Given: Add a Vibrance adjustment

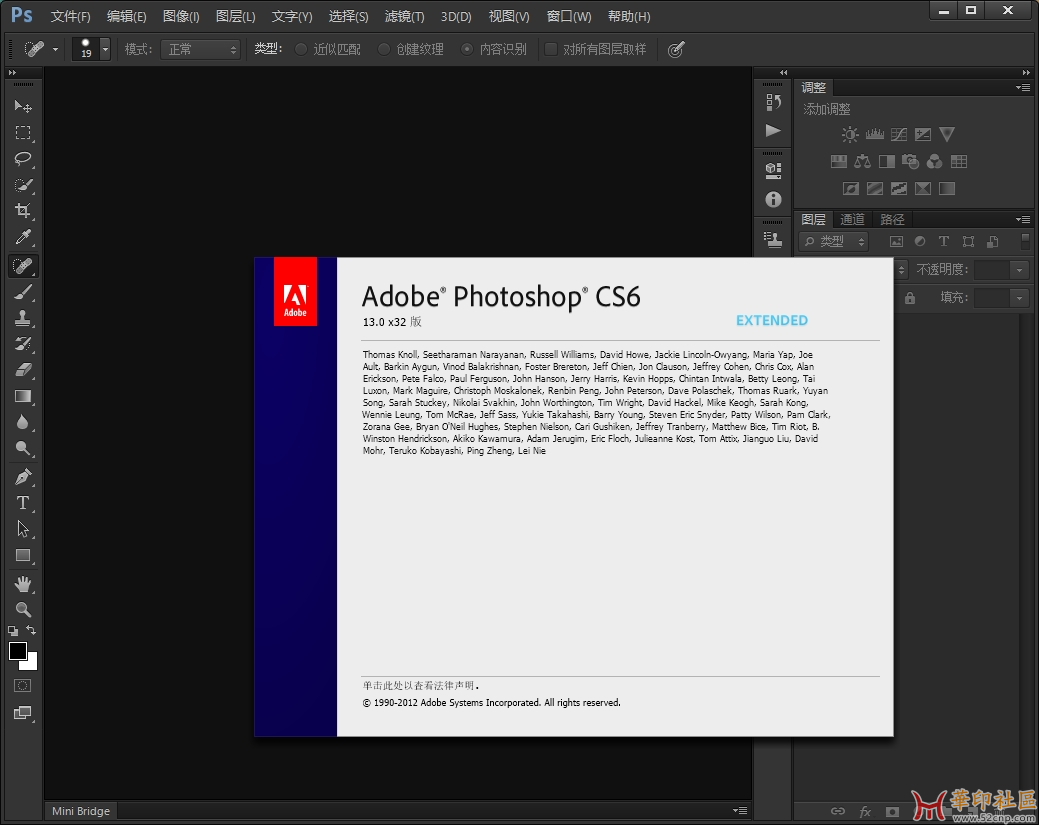Looking at the screenshot, I should (x=947, y=135).
